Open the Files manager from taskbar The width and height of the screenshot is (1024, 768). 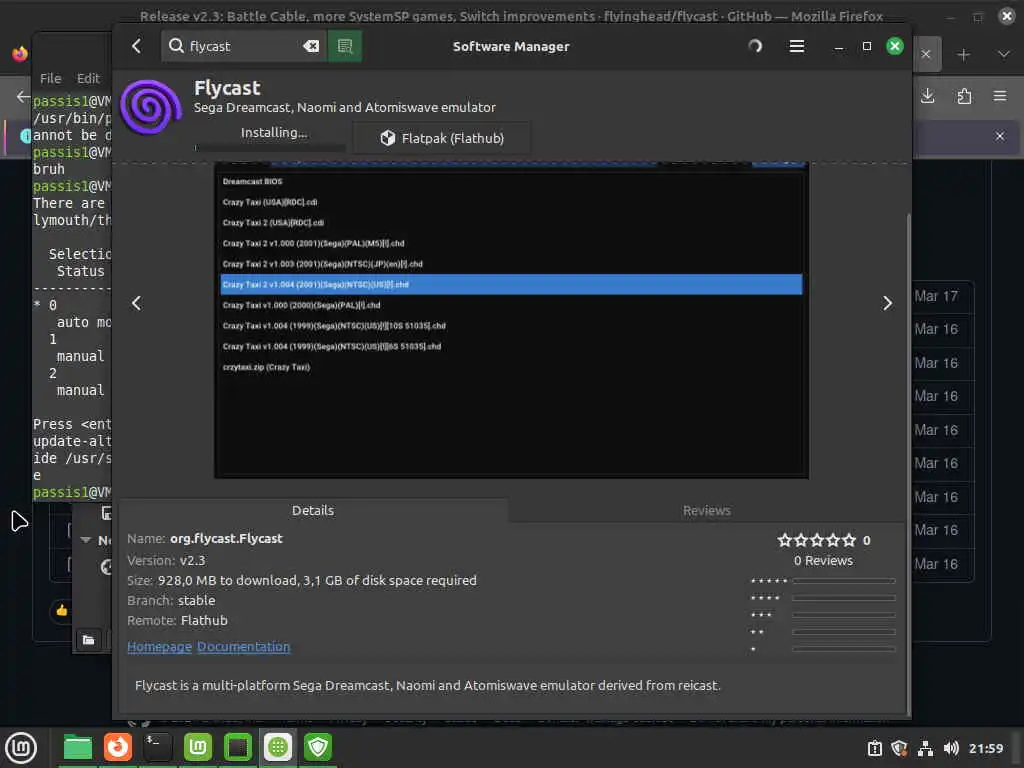click(x=78, y=747)
